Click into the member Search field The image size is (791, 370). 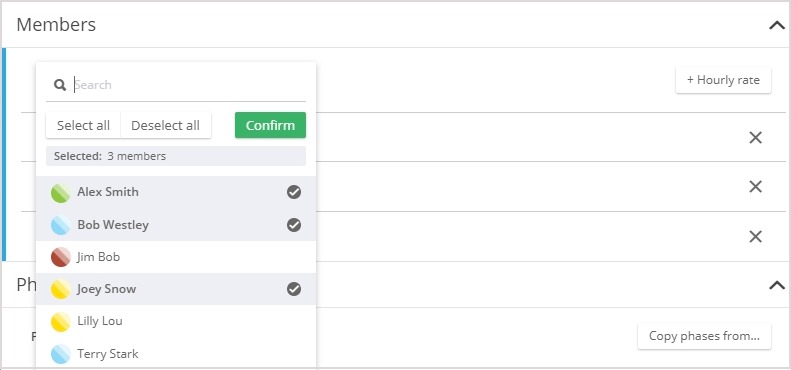[x=189, y=85]
